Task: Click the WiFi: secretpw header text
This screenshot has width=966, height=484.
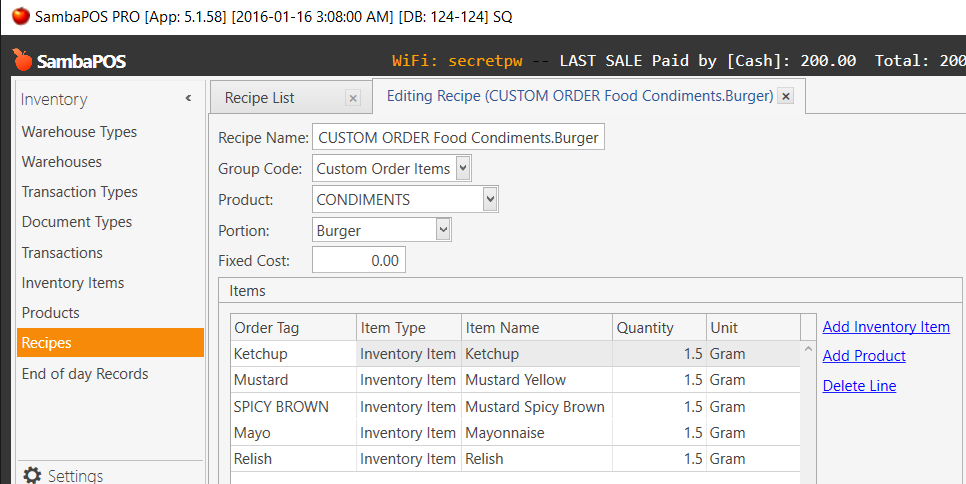Action: 457,60
